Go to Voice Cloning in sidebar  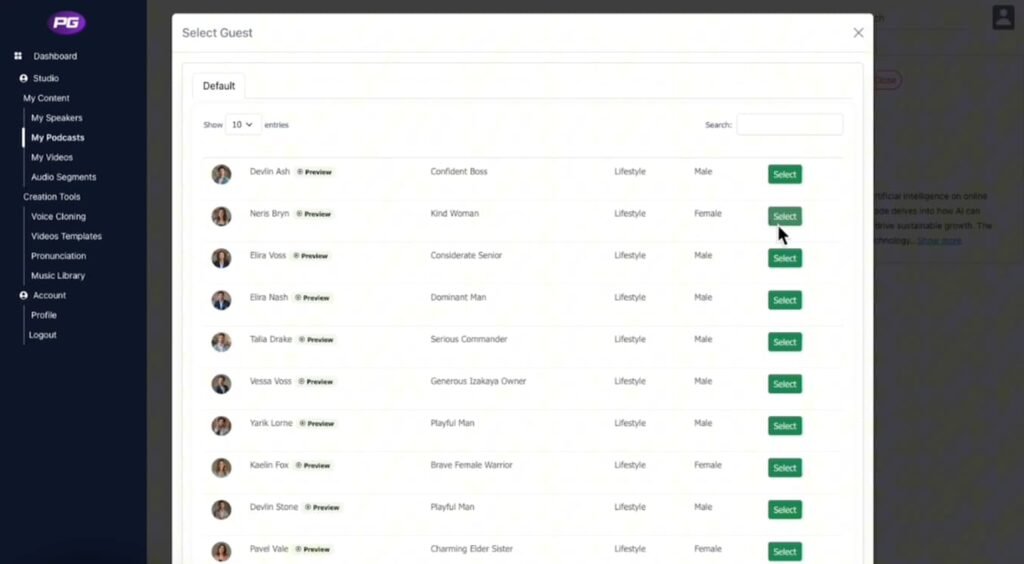(x=58, y=216)
